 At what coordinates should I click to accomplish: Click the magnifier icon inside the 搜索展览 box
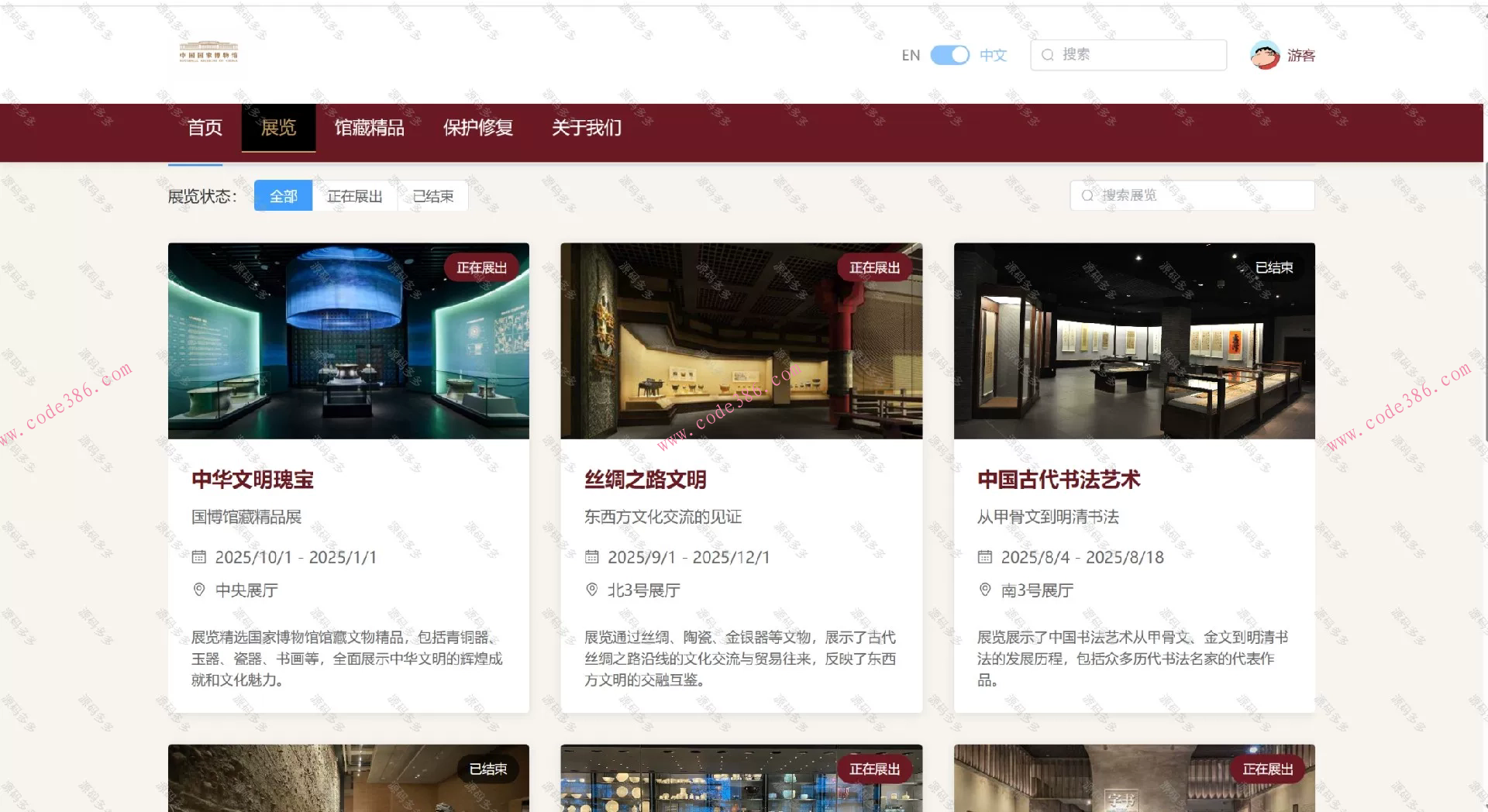point(1087,195)
